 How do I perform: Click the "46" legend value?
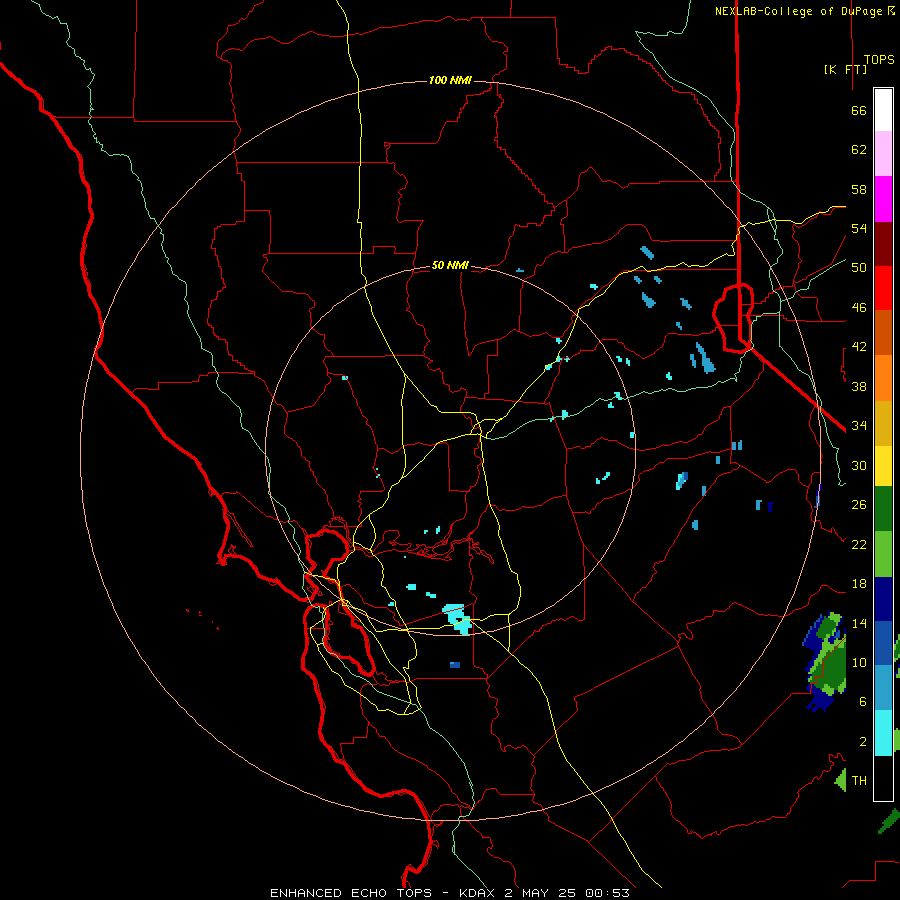[x=859, y=308]
